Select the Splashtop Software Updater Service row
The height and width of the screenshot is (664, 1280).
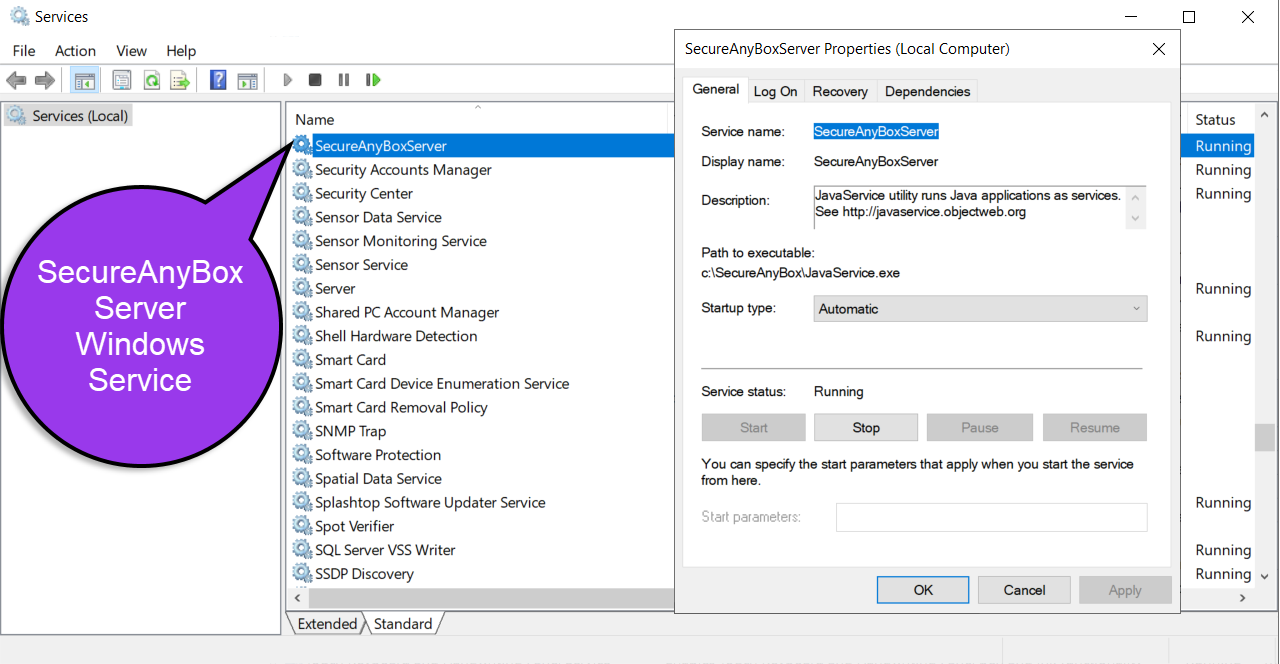[430, 502]
